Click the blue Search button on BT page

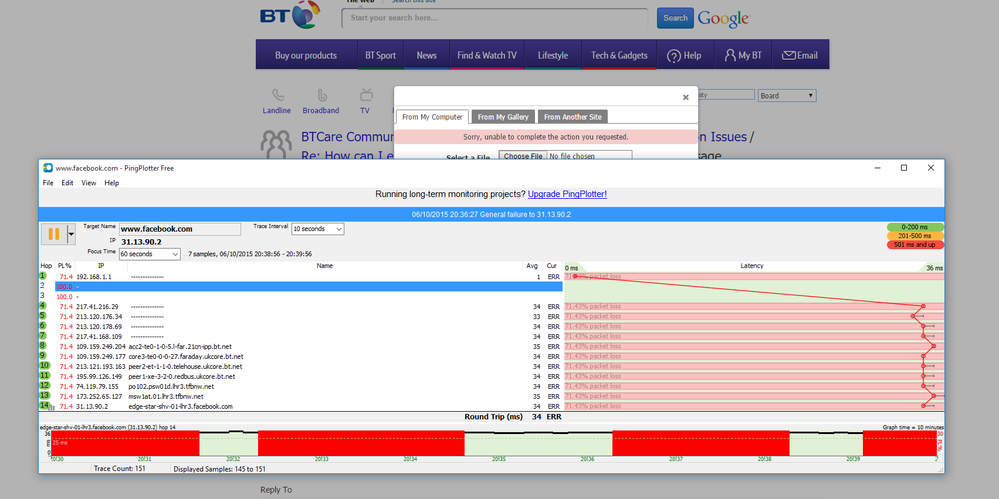675,18
